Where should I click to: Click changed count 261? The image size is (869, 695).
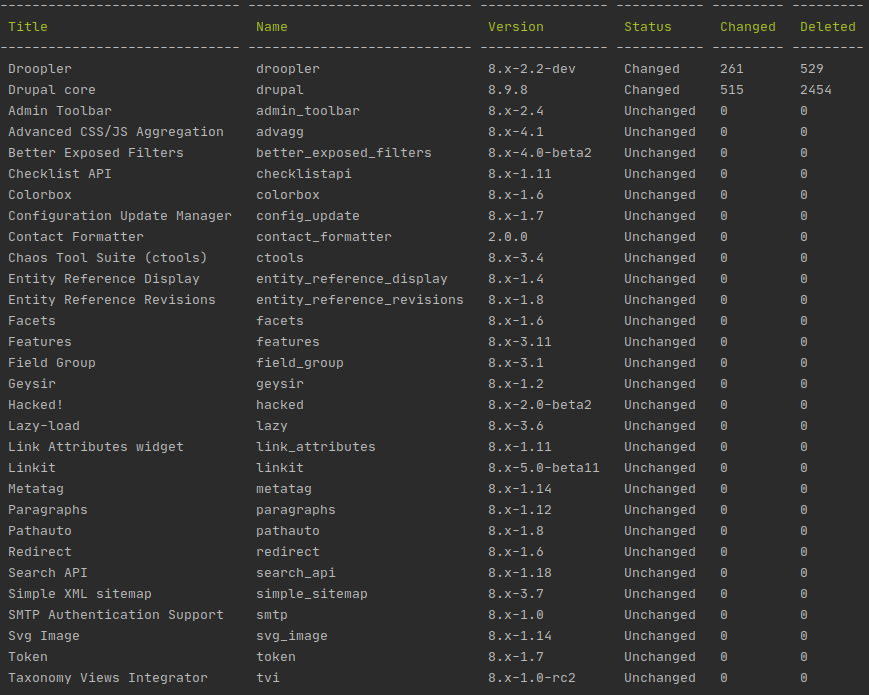pos(732,69)
